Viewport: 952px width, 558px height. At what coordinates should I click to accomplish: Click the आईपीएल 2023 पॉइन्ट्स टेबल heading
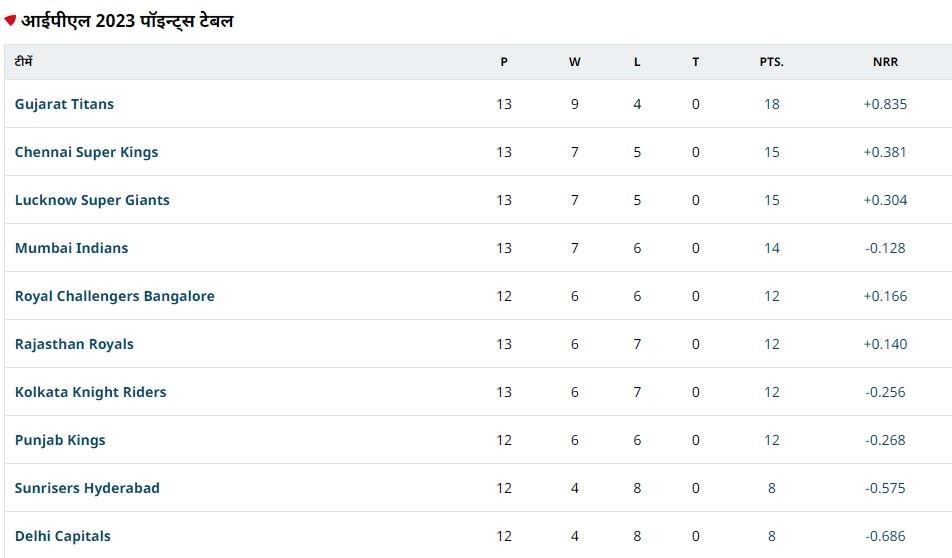point(128,20)
